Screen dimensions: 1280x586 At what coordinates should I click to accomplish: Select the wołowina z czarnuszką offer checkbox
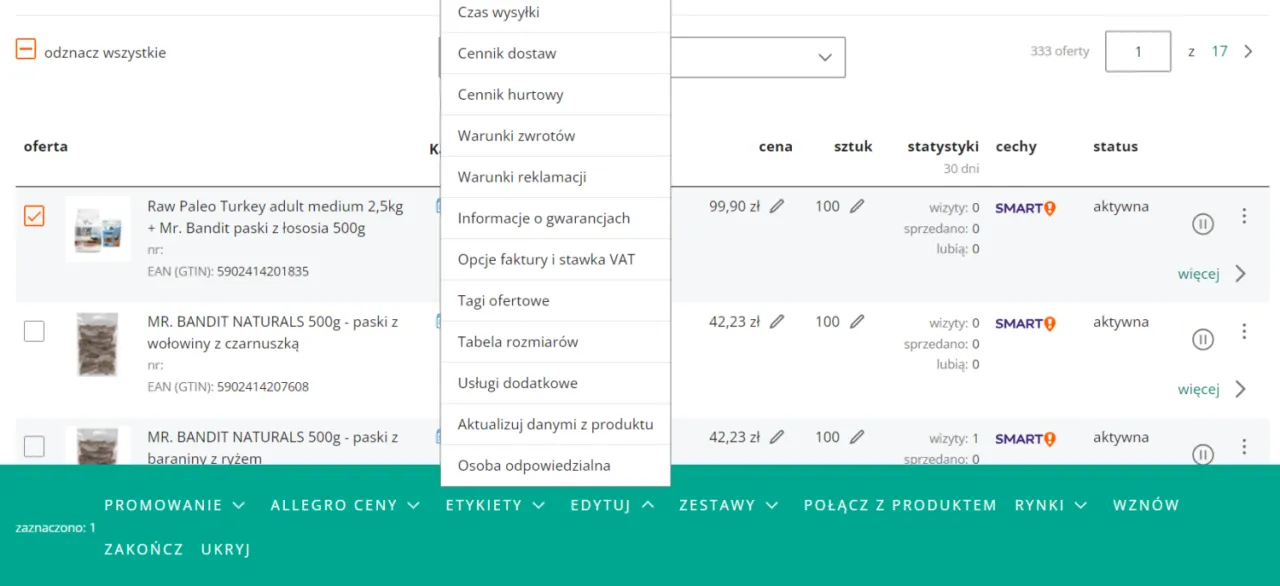pos(34,331)
